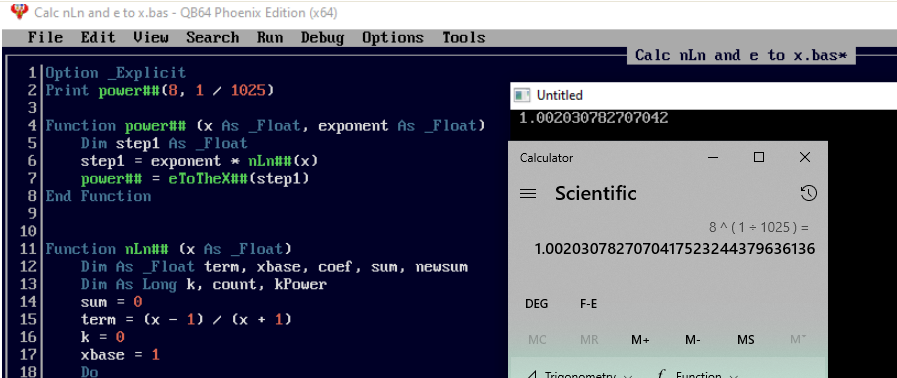This screenshot has width=897, height=378.
Task: Open the Edit menu
Action: pyautogui.click(x=98, y=38)
